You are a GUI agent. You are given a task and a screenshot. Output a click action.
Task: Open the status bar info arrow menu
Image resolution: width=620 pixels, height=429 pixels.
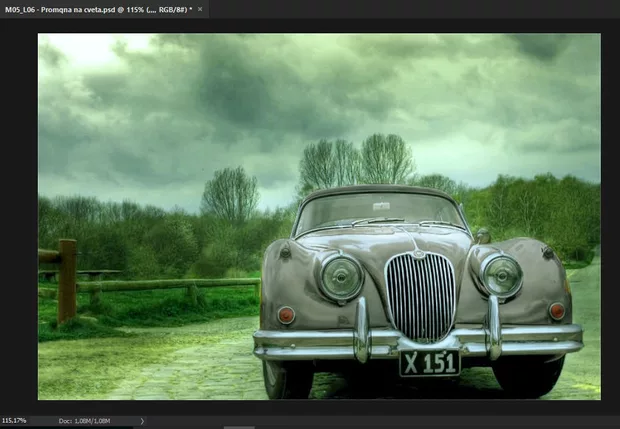[x=142, y=421]
